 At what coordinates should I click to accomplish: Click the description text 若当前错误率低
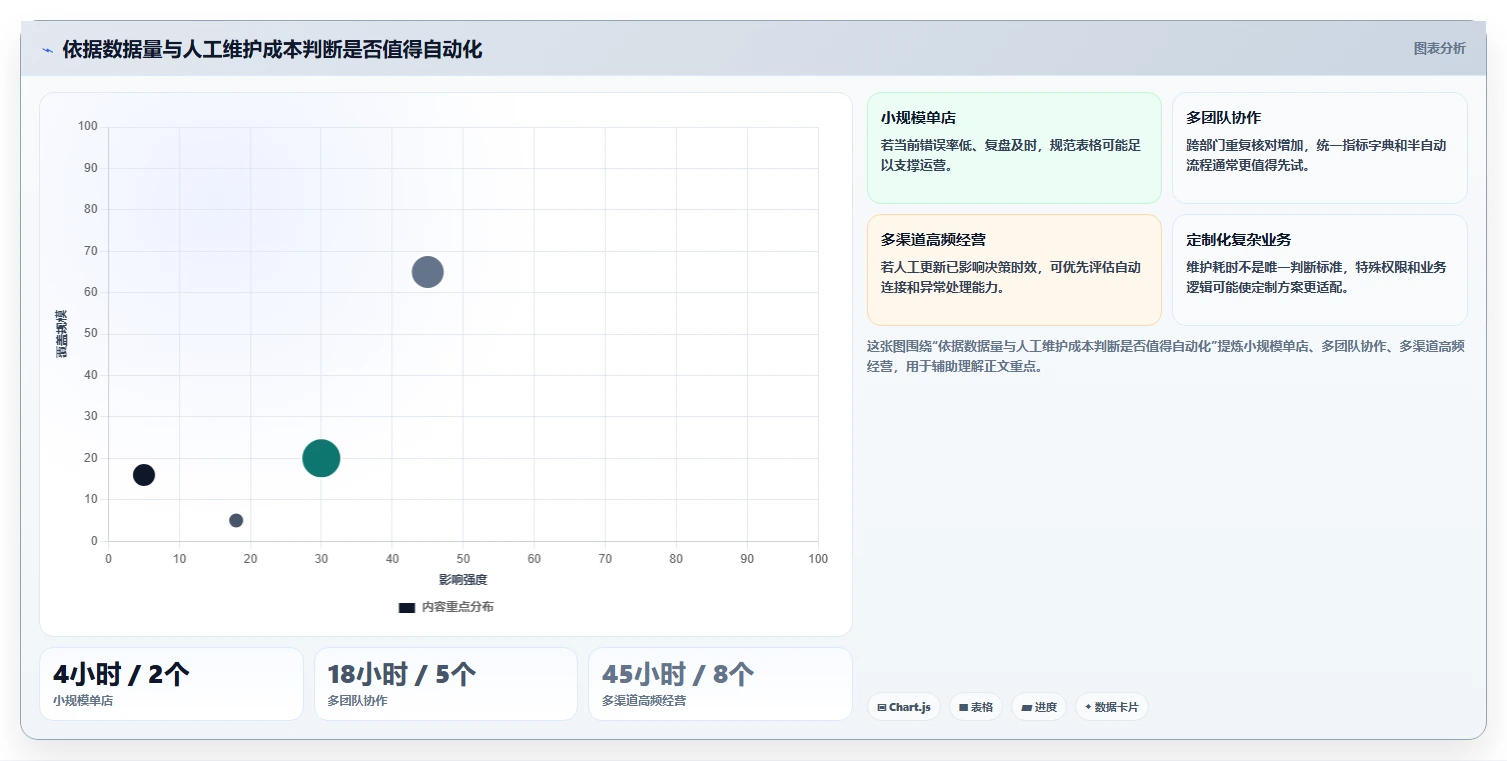pos(1011,155)
